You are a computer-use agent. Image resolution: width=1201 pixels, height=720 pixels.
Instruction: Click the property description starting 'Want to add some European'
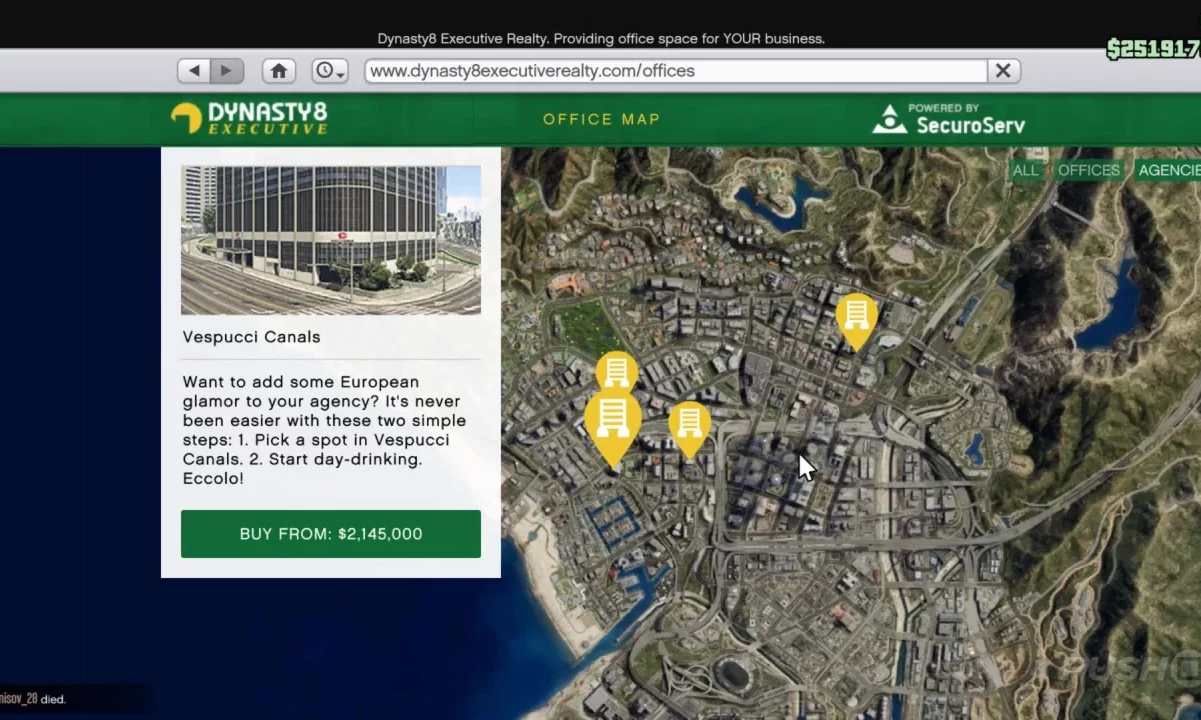(325, 430)
